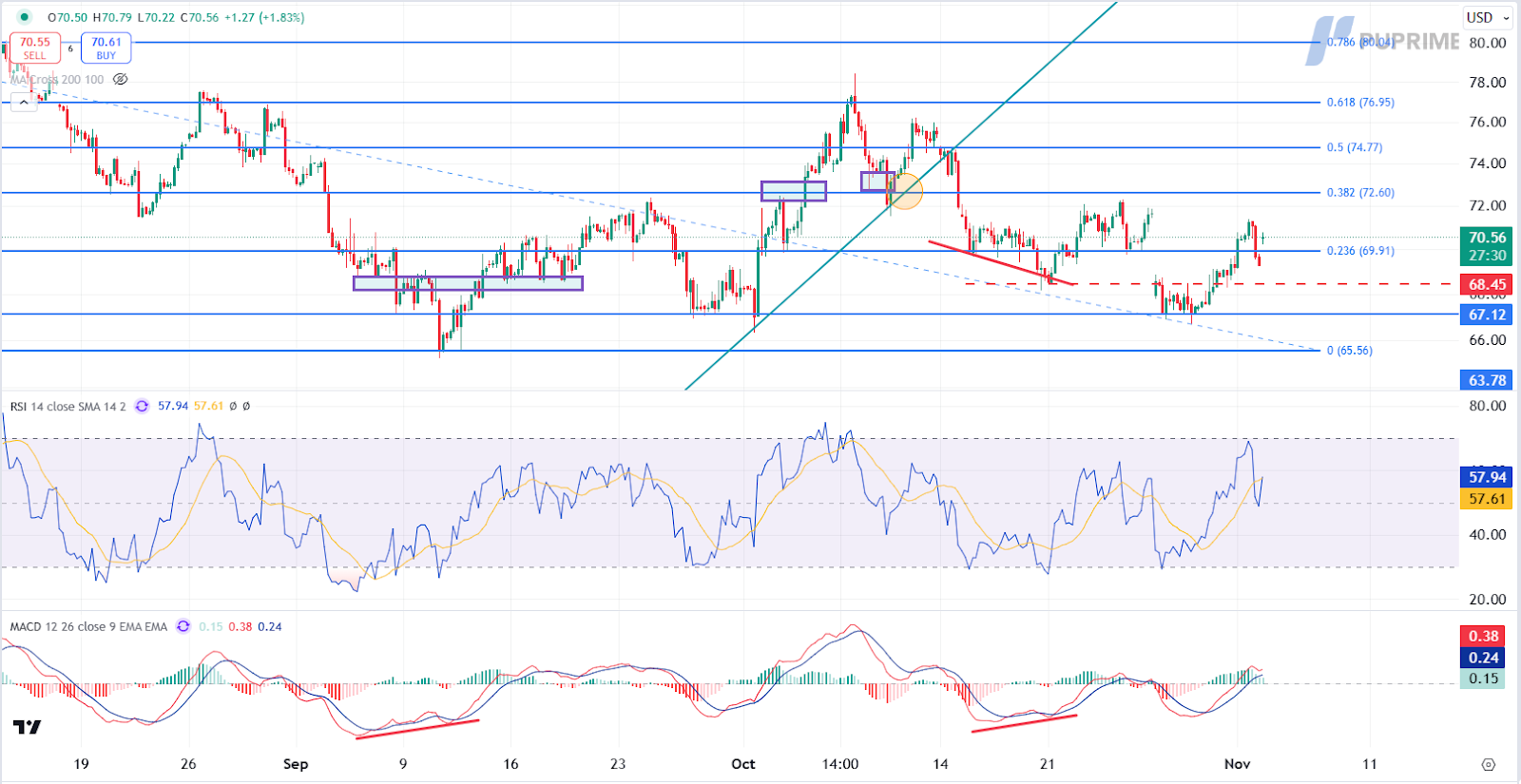Click the 70.55 SELL button
This screenshot has width=1521, height=784.
tap(35, 48)
